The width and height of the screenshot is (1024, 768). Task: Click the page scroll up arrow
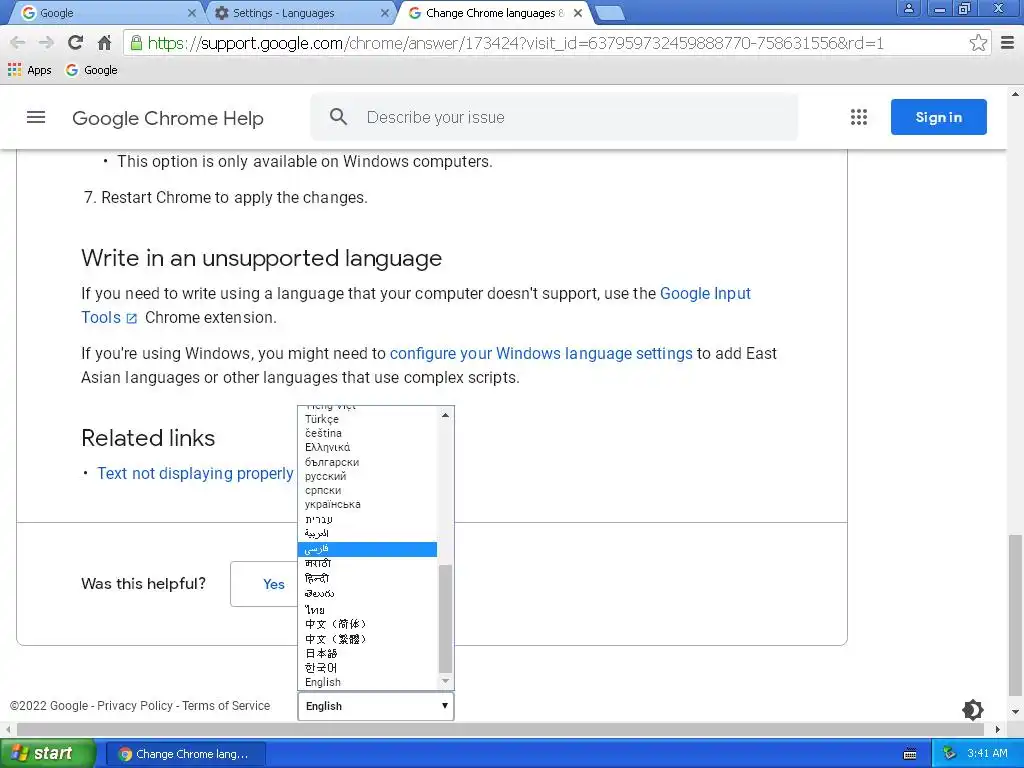(1016, 94)
